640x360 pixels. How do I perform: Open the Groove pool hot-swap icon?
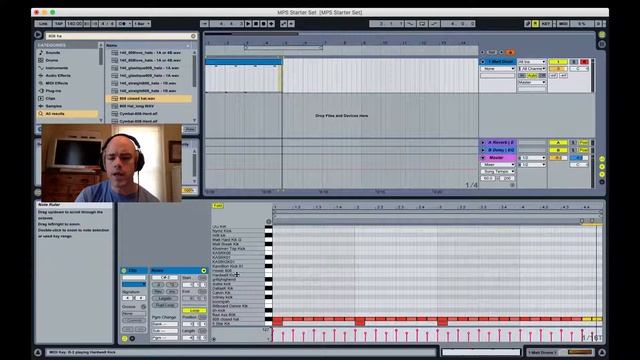tap(143, 307)
